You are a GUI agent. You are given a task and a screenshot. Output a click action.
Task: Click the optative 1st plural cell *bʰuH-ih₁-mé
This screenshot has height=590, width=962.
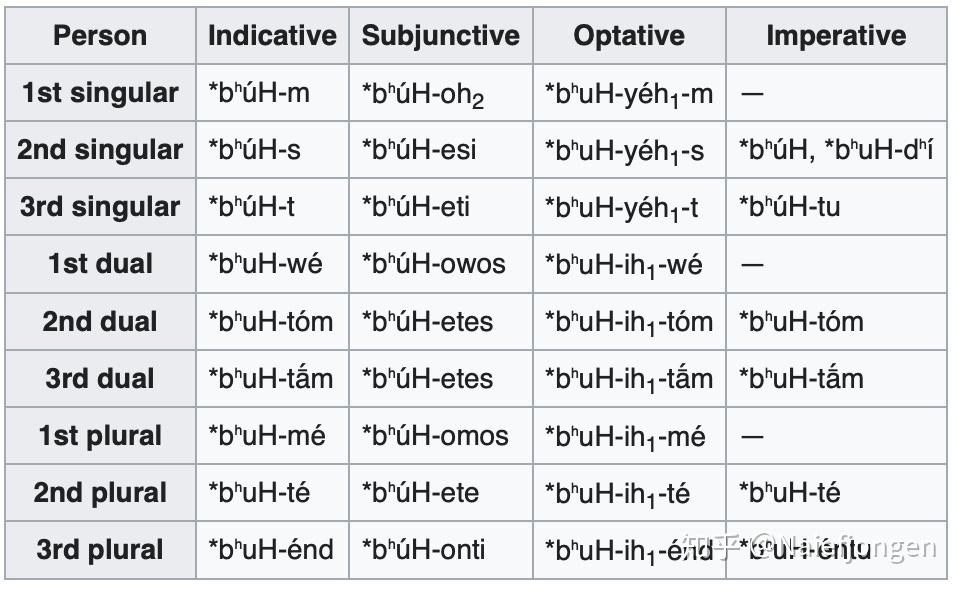click(625, 437)
